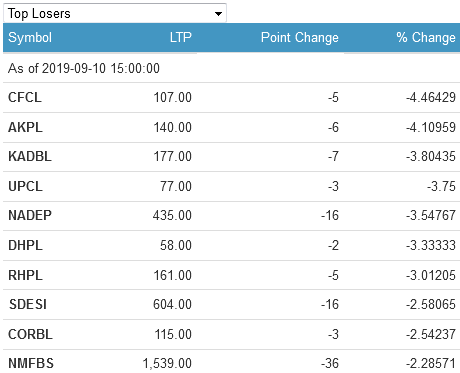Open the UPCL stock row
The width and height of the screenshot is (460, 373).
pos(231,186)
